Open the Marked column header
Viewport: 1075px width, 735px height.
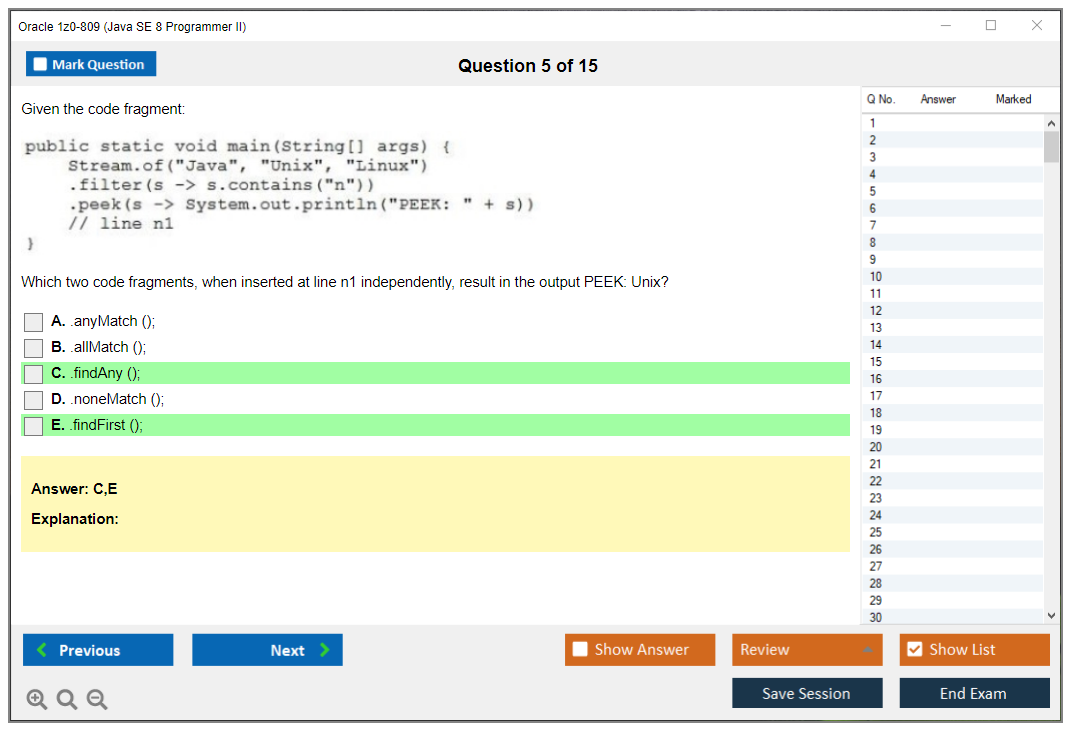click(1012, 99)
